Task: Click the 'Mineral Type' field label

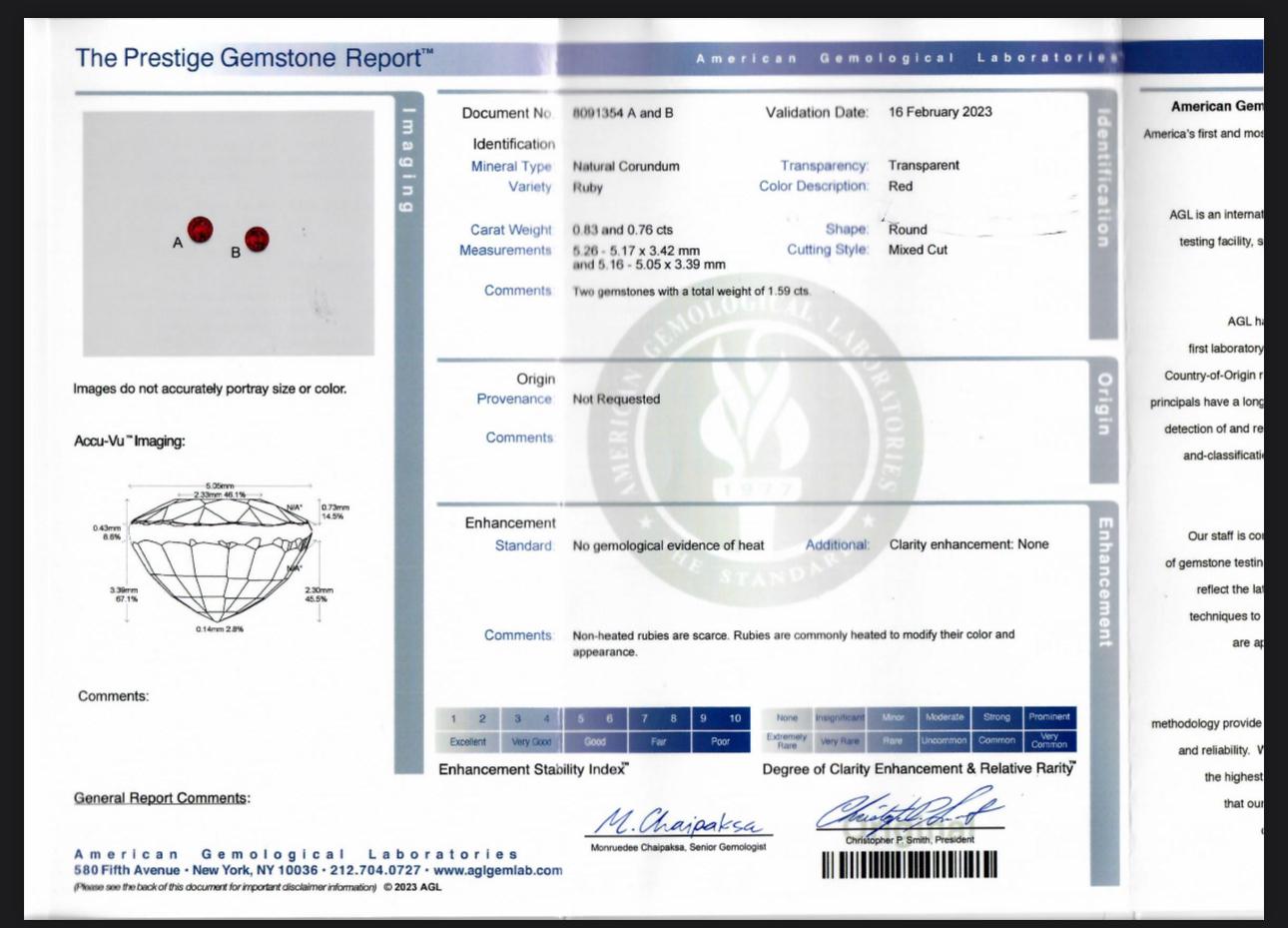Action: 512,167
